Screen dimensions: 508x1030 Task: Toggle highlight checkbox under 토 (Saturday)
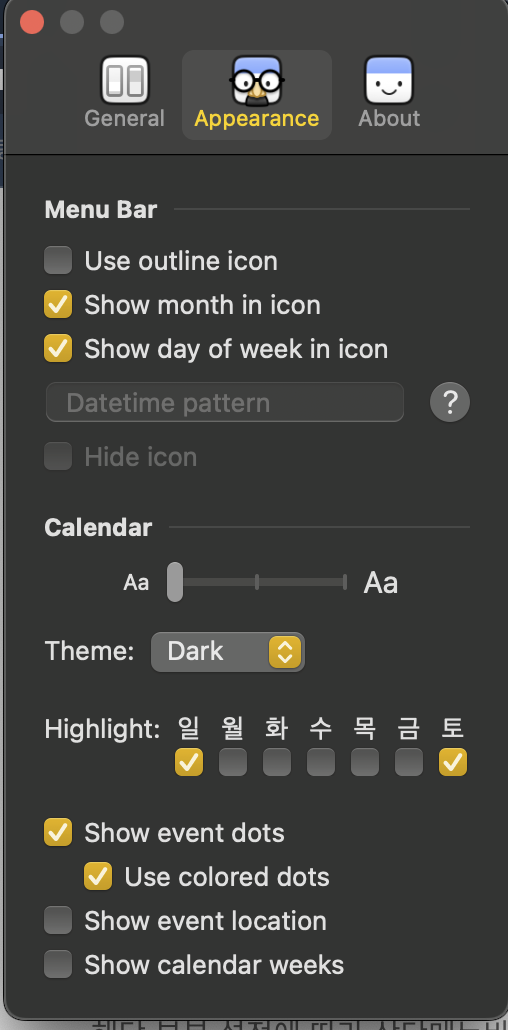pyautogui.click(x=453, y=762)
